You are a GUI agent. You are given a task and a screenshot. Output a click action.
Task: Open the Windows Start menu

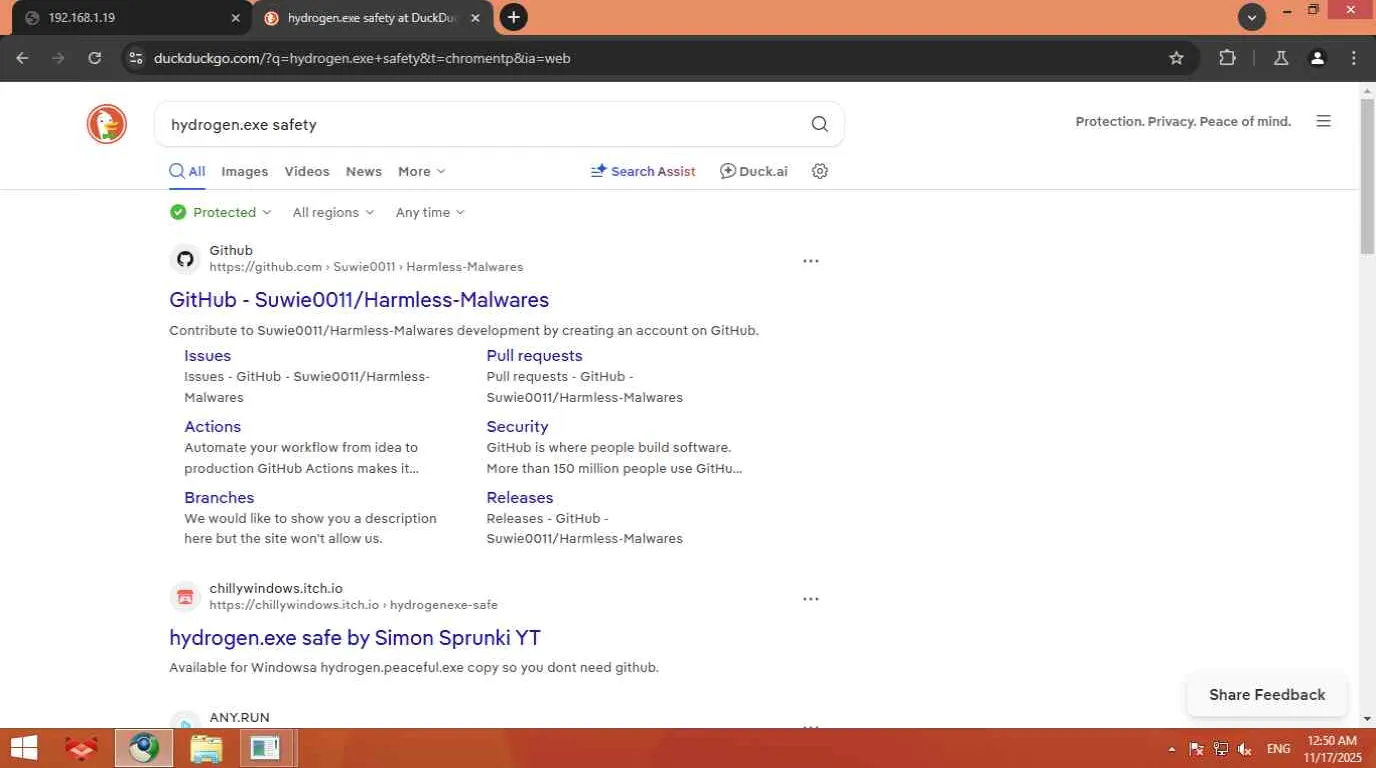pos(24,748)
